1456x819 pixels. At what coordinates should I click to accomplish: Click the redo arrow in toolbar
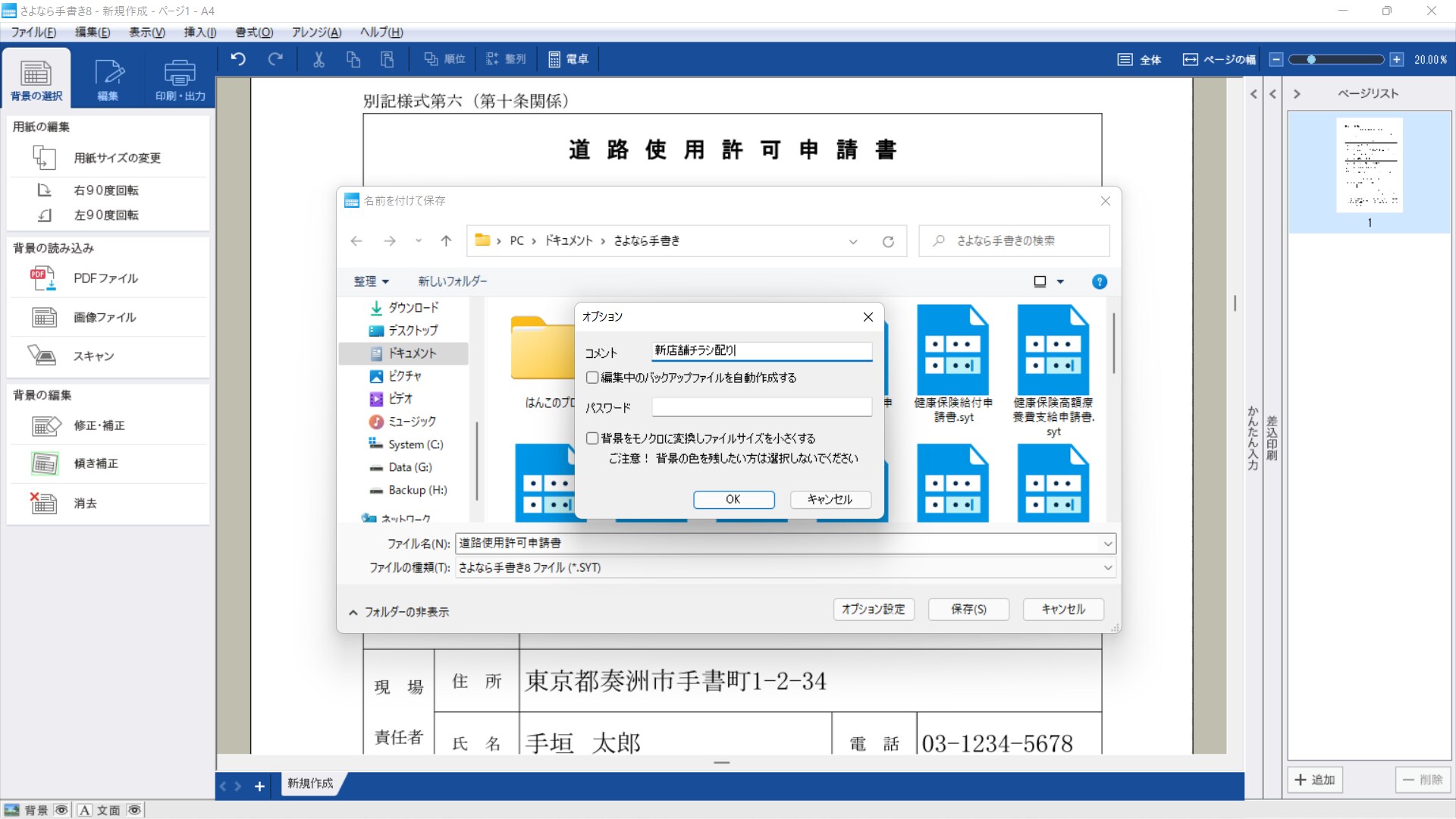pos(275,59)
